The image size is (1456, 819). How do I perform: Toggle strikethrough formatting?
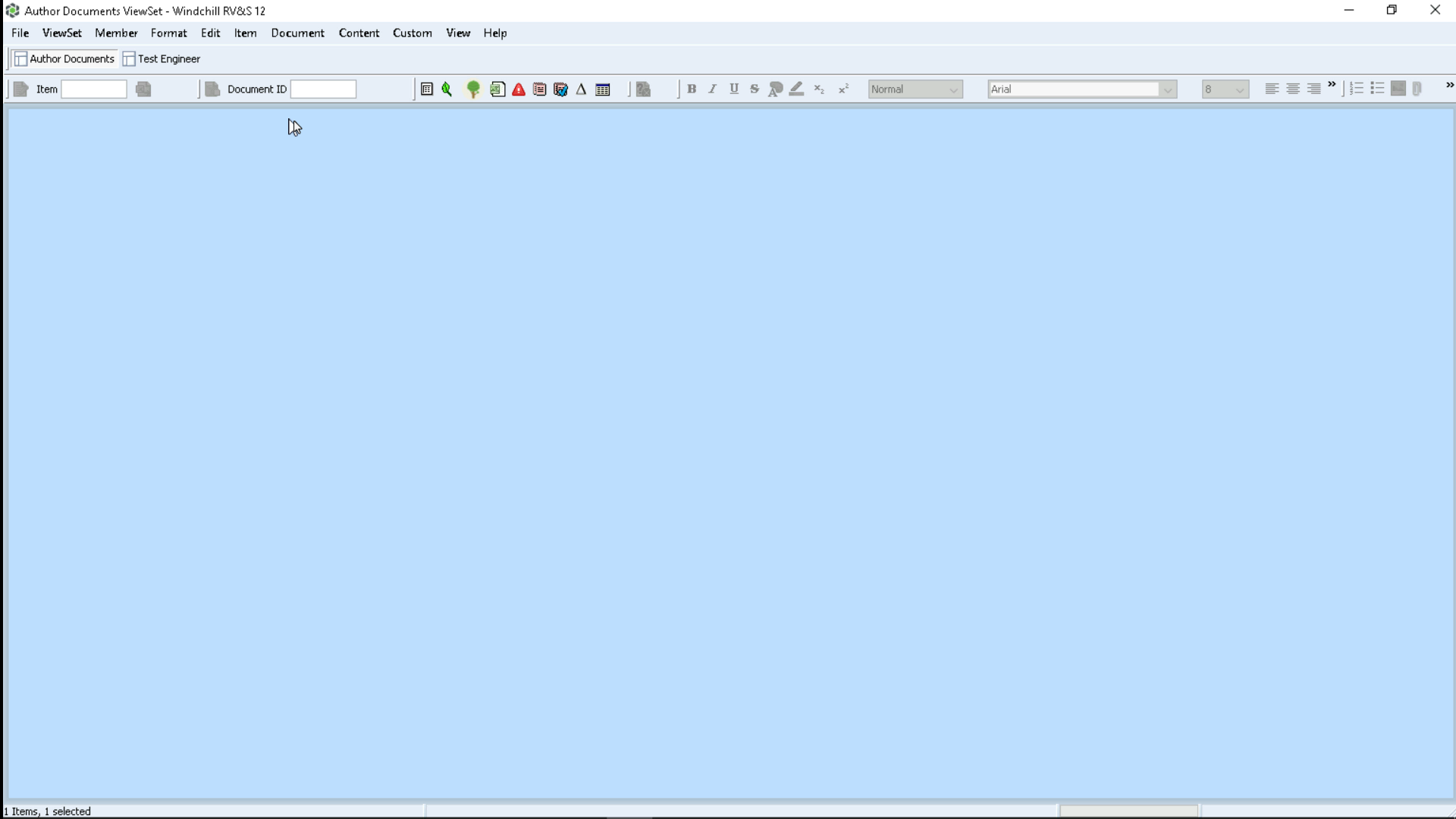755,89
